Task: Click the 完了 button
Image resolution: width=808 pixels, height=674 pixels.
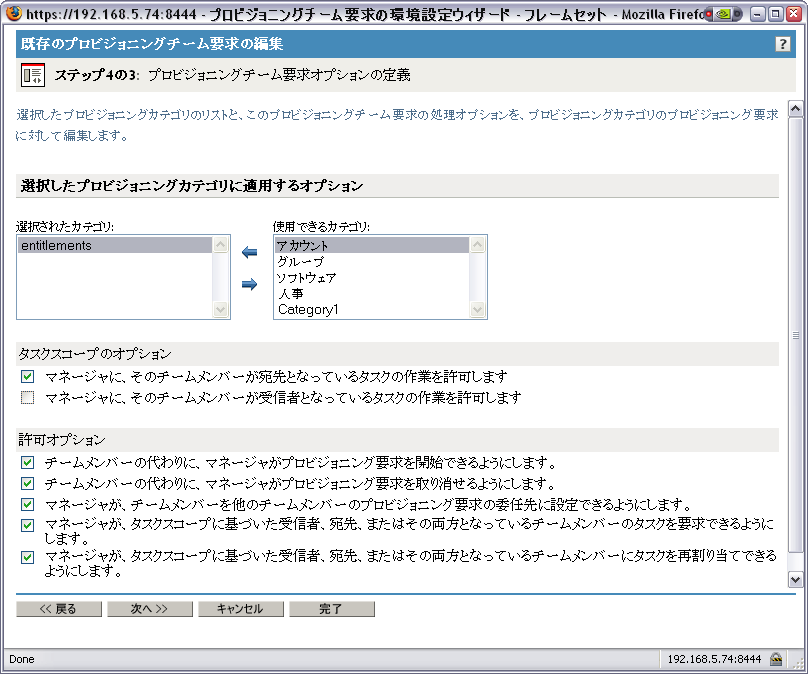Action: pos(331,609)
